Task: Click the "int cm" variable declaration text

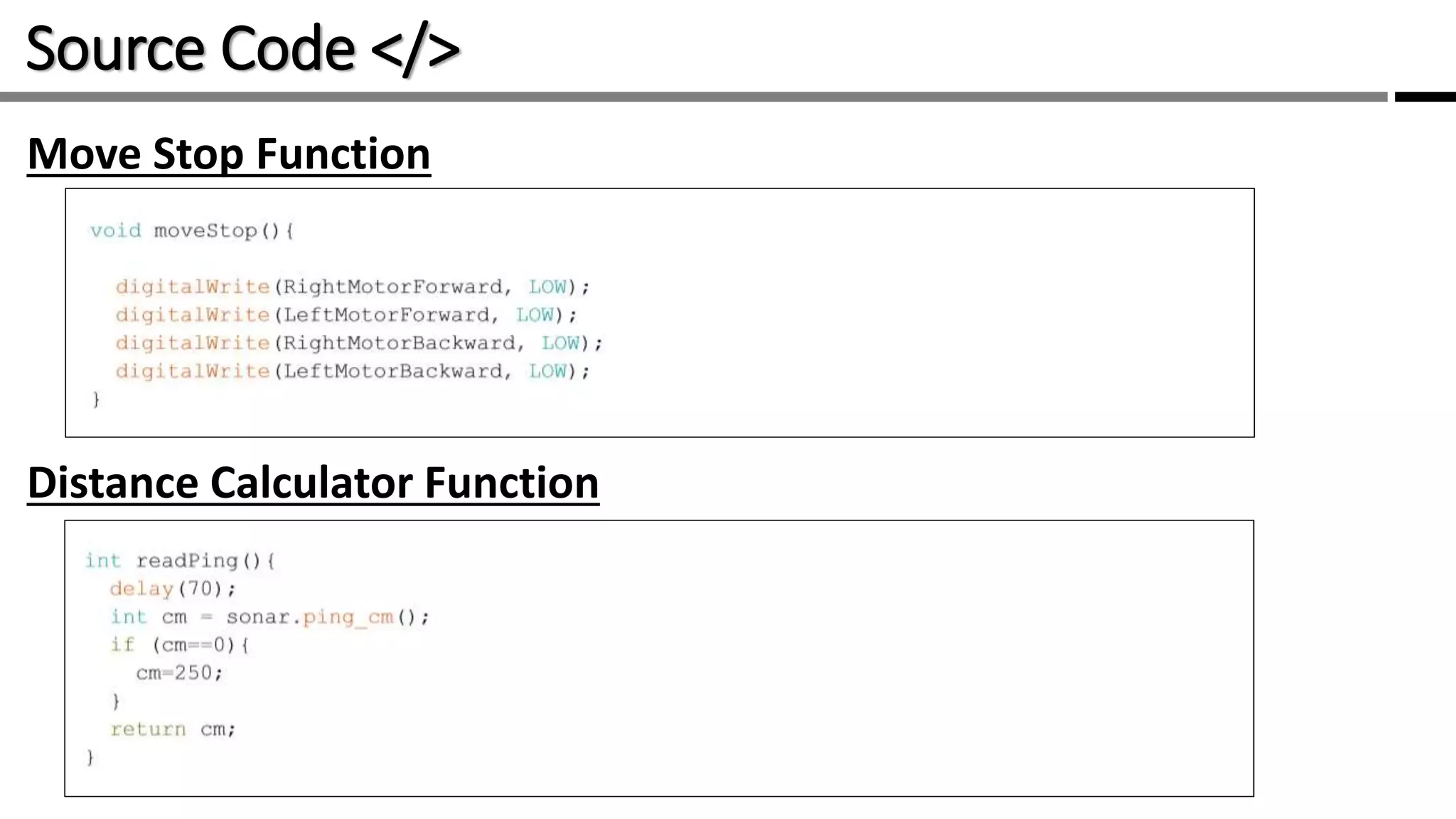Action: click(149, 617)
